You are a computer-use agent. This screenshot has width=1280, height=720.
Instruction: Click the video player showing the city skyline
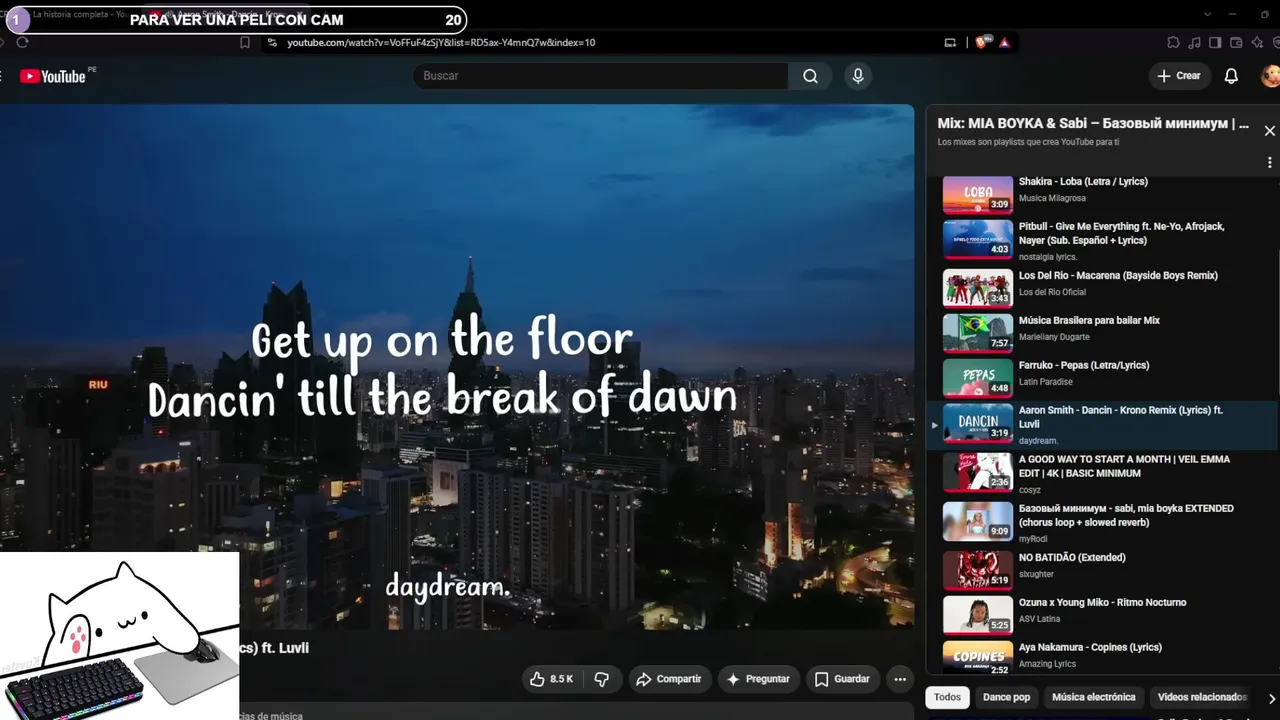(x=457, y=367)
